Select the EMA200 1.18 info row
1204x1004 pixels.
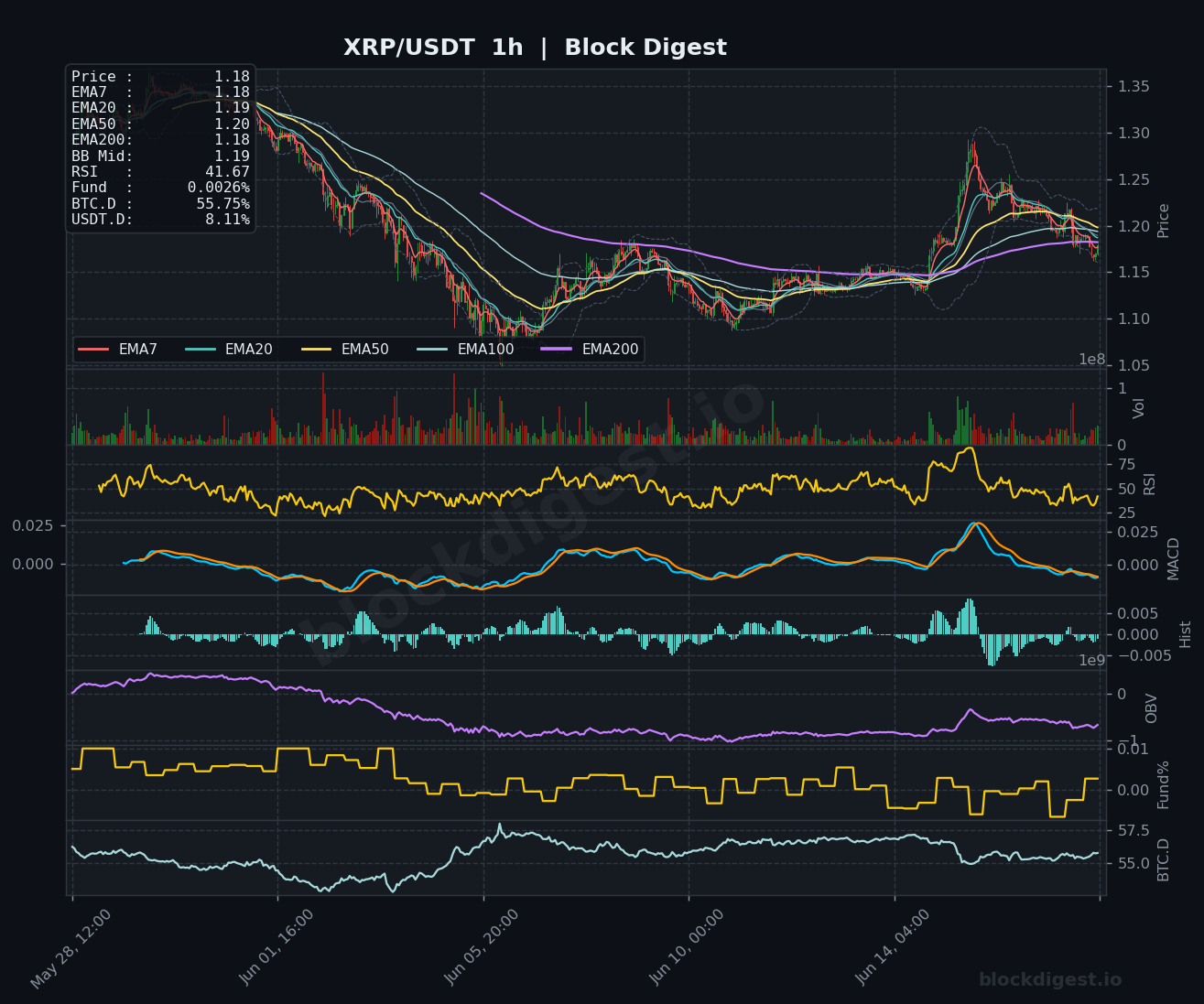pyautogui.click(x=160, y=140)
